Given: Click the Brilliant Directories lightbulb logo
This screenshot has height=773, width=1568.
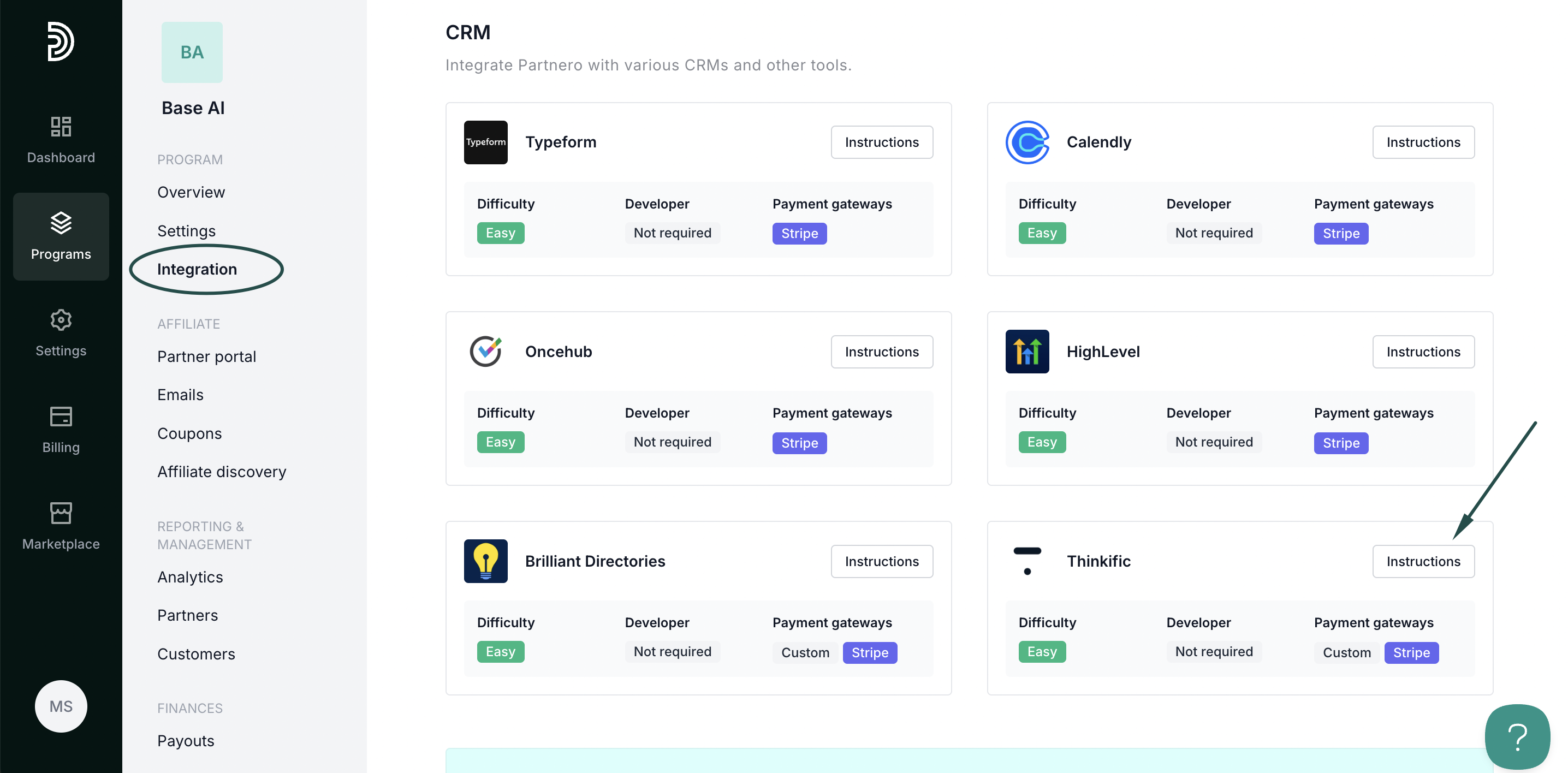Looking at the screenshot, I should (x=485, y=561).
